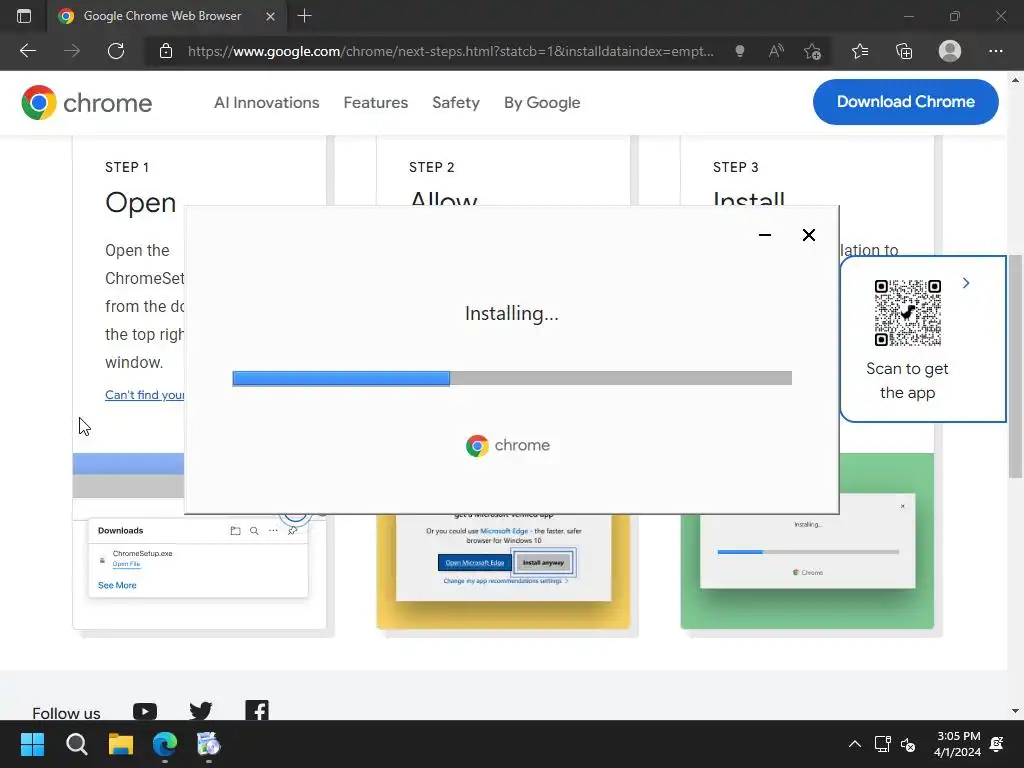Open the Chrome installer taskbar icon

click(x=209, y=744)
